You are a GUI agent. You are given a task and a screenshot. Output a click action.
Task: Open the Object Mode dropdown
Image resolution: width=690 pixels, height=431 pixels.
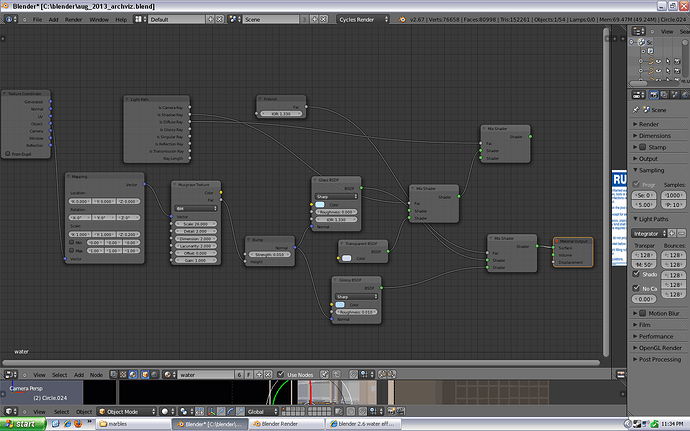point(127,411)
